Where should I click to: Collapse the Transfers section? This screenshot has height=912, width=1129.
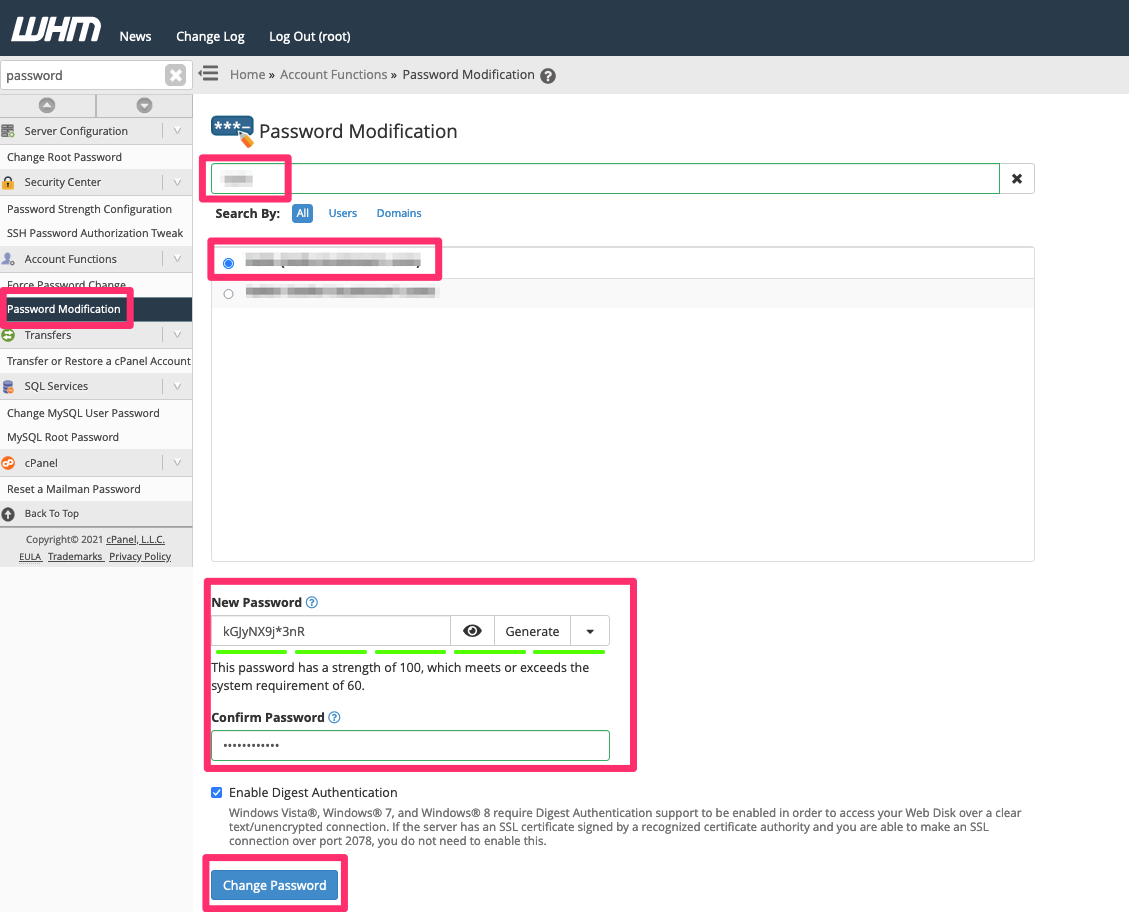point(177,335)
